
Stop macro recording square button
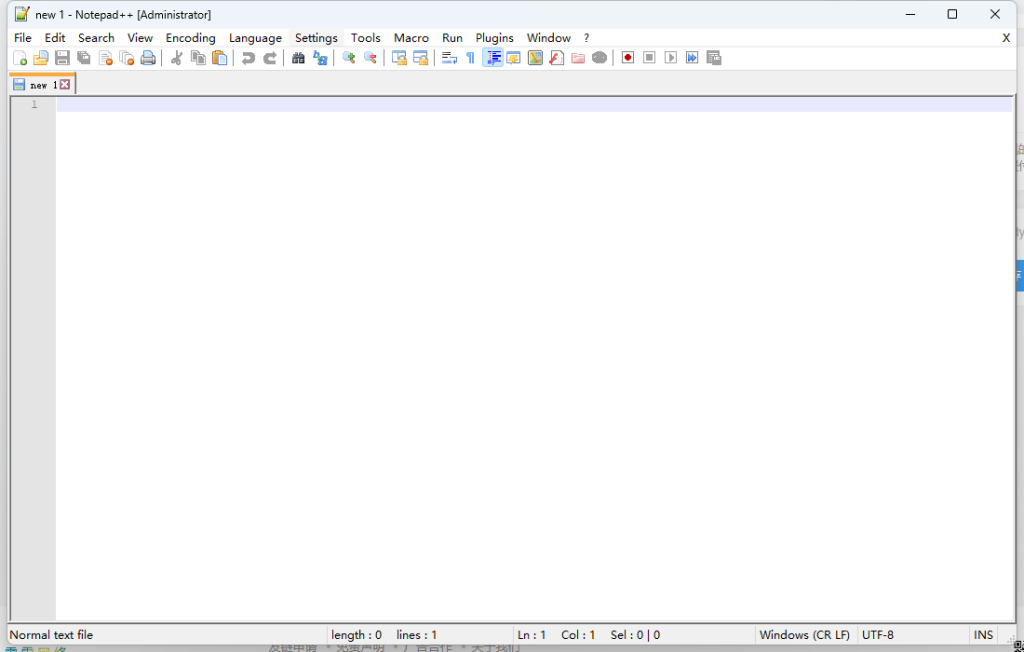tap(649, 58)
